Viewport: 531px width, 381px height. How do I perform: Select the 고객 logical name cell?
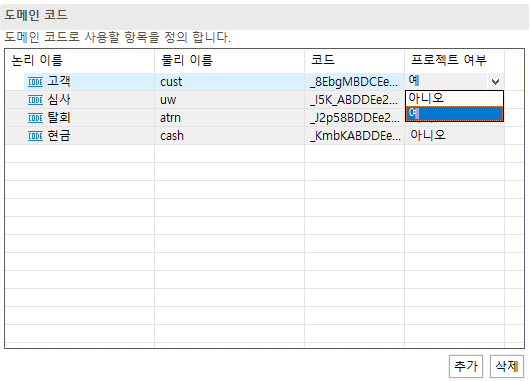point(89,82)
